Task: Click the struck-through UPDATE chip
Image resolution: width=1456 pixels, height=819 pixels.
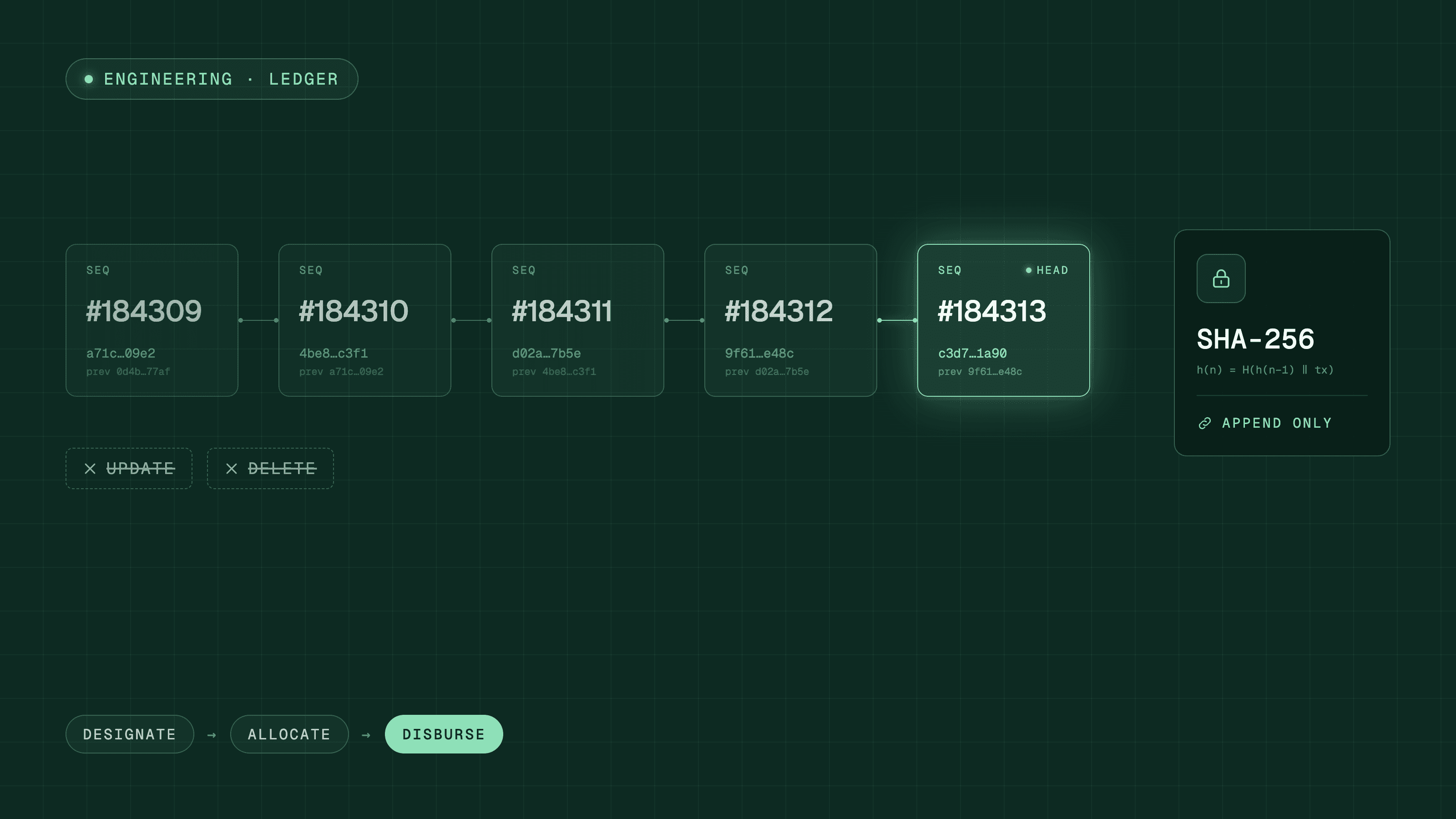Action: point(129,469)
